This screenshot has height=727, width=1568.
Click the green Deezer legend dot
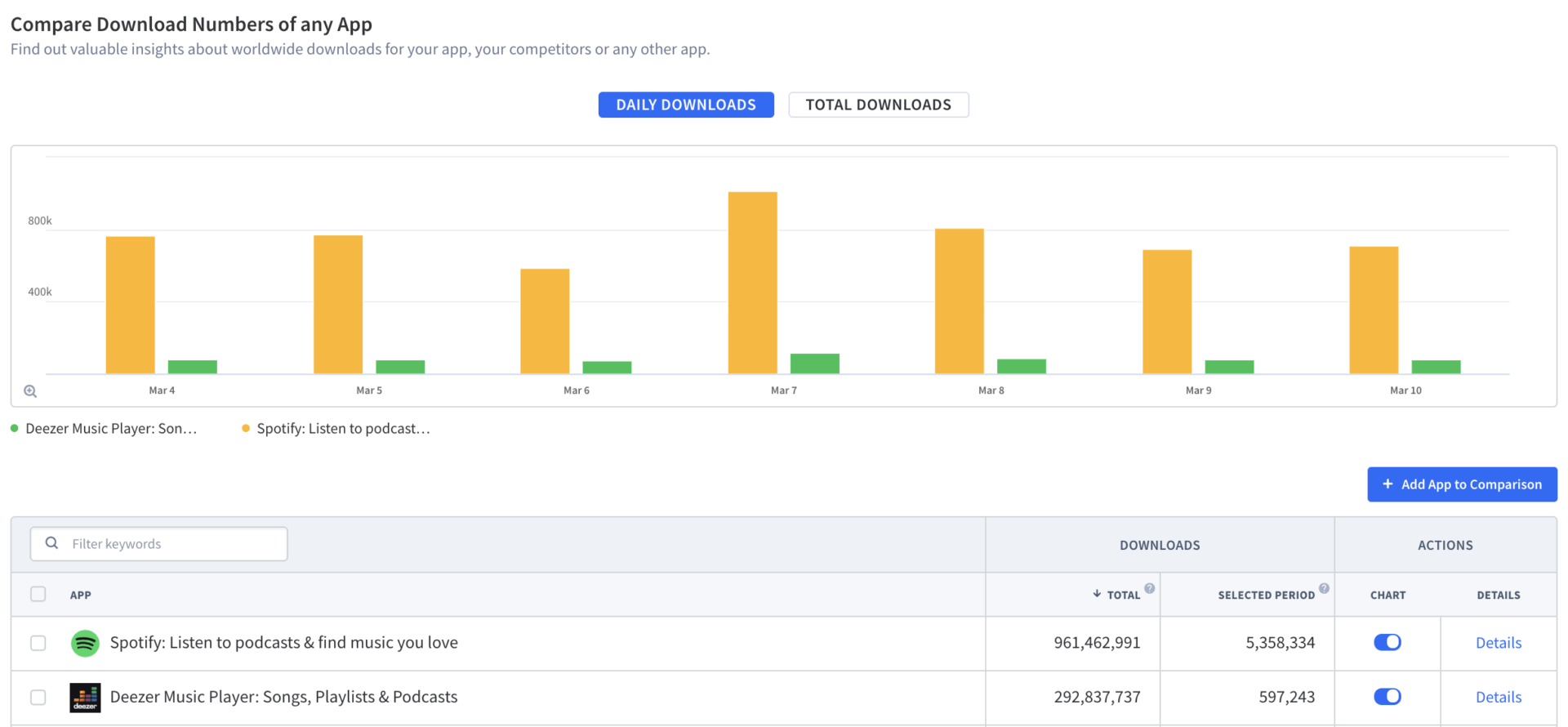pos(15,428)
